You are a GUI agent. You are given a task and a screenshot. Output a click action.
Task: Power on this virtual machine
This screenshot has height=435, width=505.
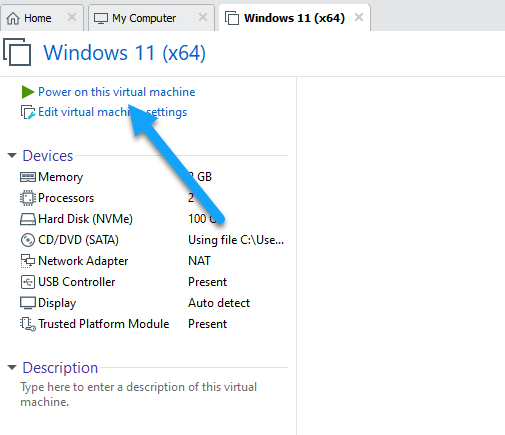click(x=117, y=92)
